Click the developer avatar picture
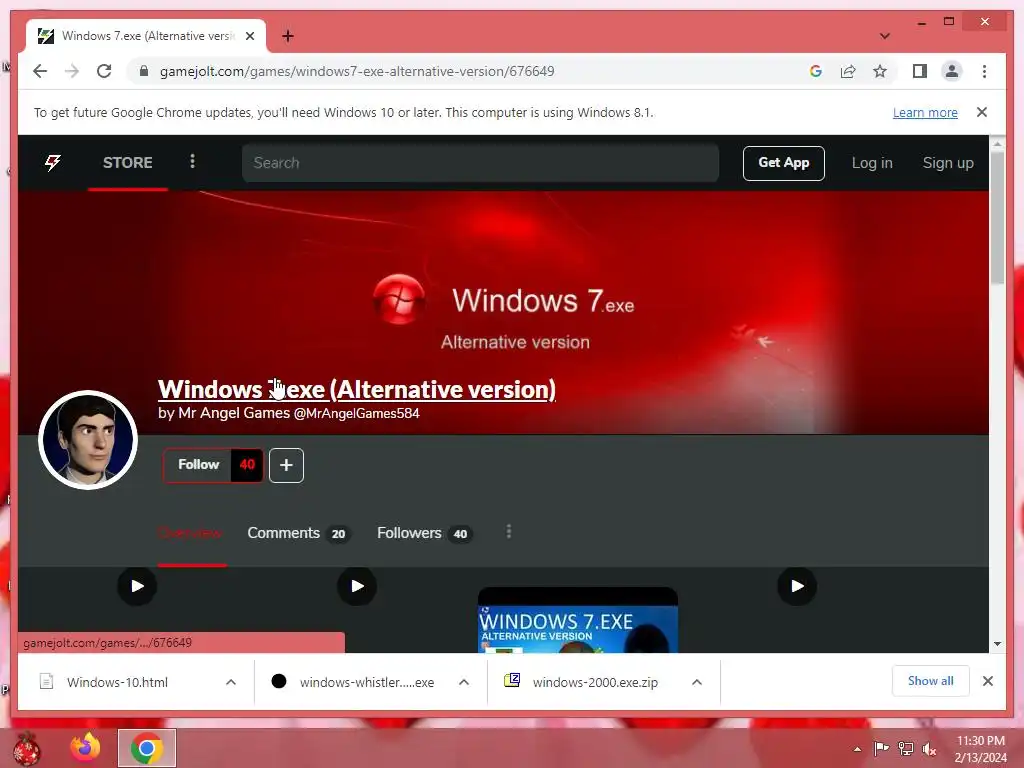Screen dimensions: 1024x768 click(88, 440)
